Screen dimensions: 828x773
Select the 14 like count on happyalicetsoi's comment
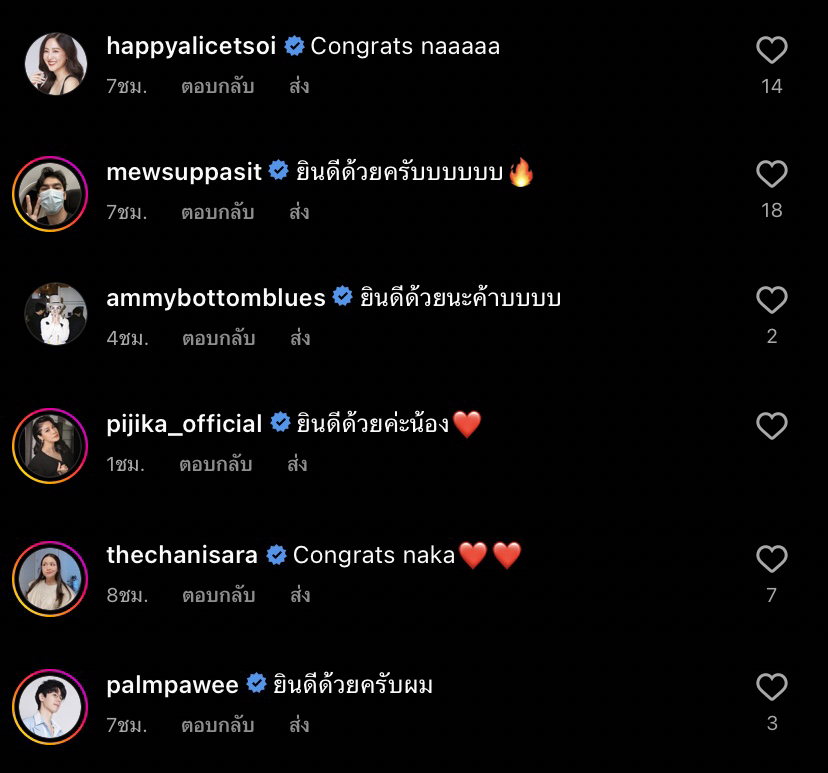click(x=771, y=85)
